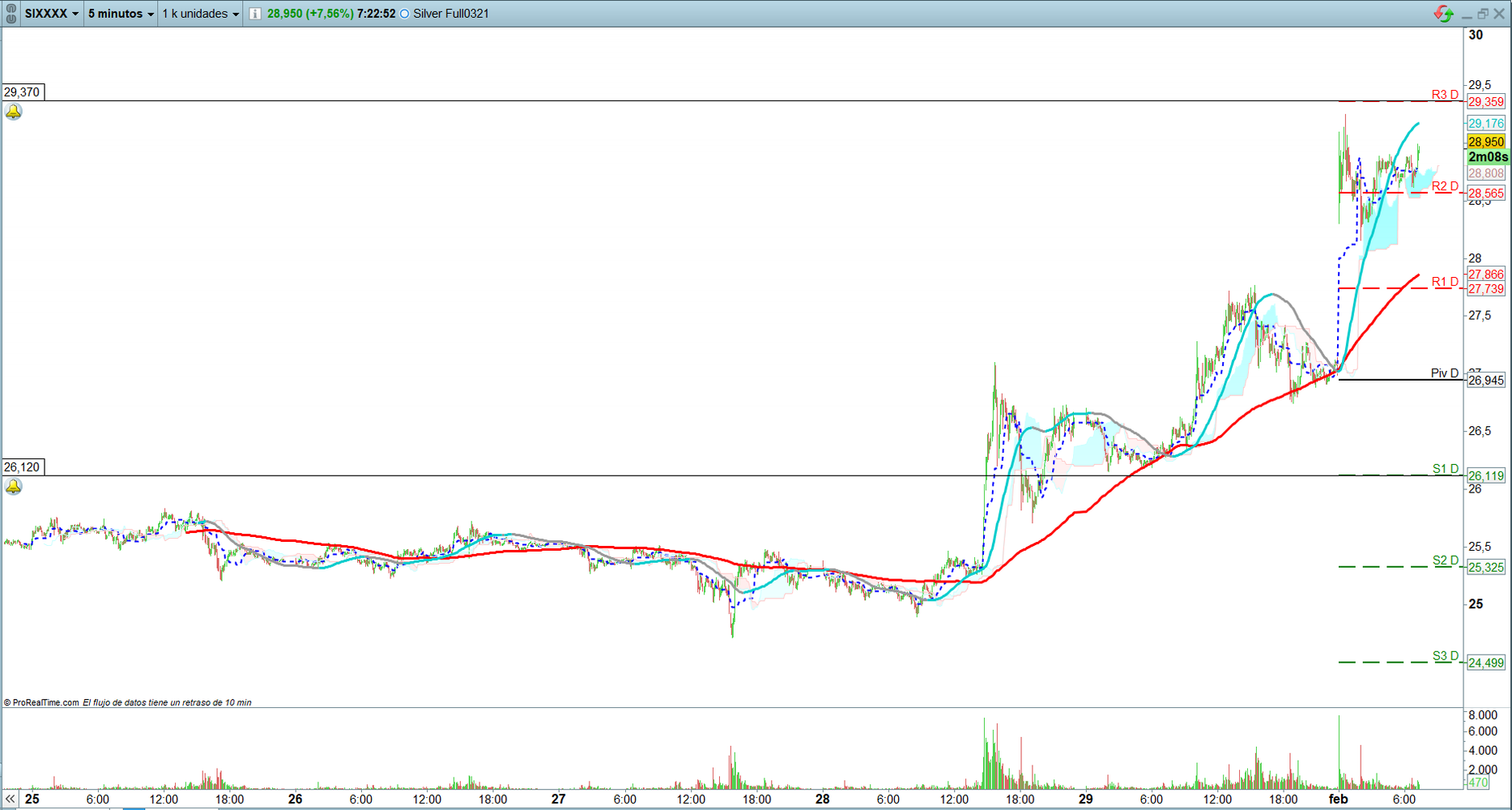
Task: Click the double-arrow load earlier data button
Action: [x=11, y=799]
